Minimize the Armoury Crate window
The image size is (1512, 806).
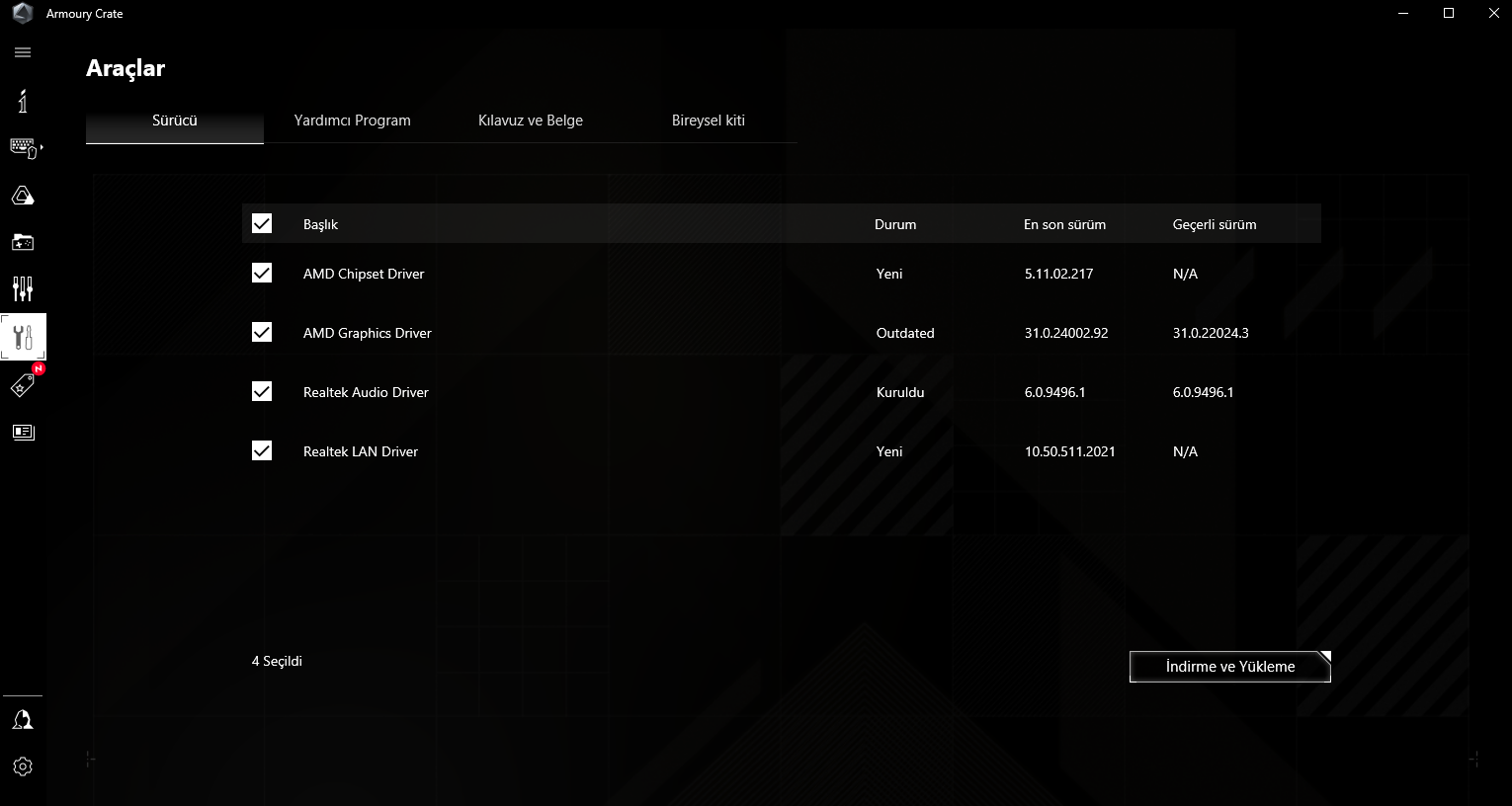pyautogui.click(x=1404, y=13)
